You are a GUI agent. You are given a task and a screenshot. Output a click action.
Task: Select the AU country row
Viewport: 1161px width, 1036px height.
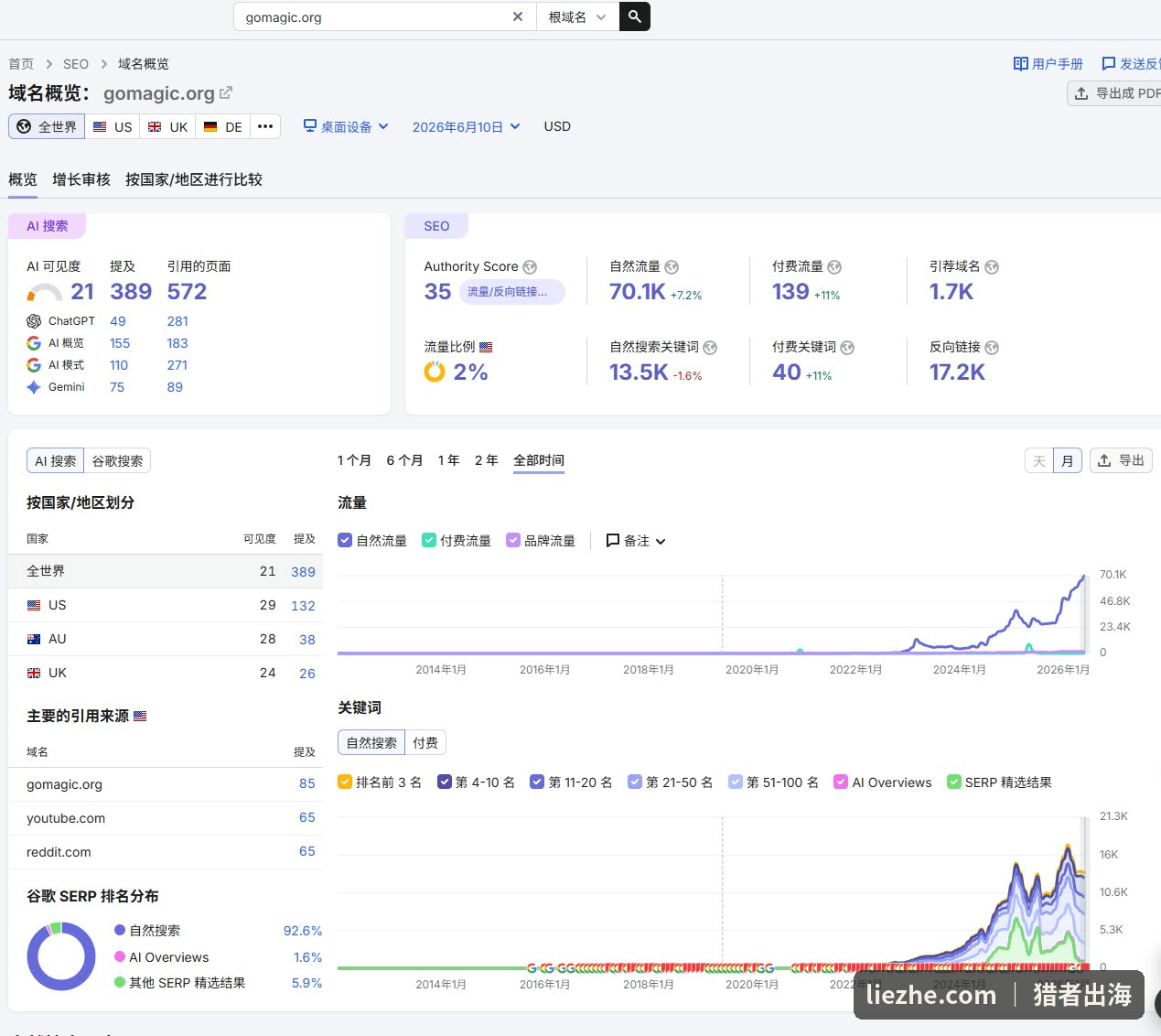pyautogui.click(x=166, y=639)
